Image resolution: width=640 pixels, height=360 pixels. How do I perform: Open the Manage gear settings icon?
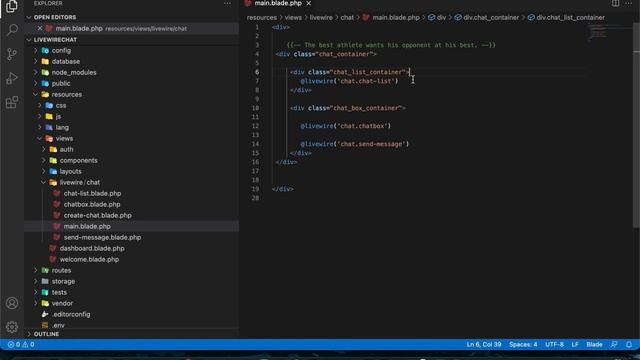(x=12, y=327)
